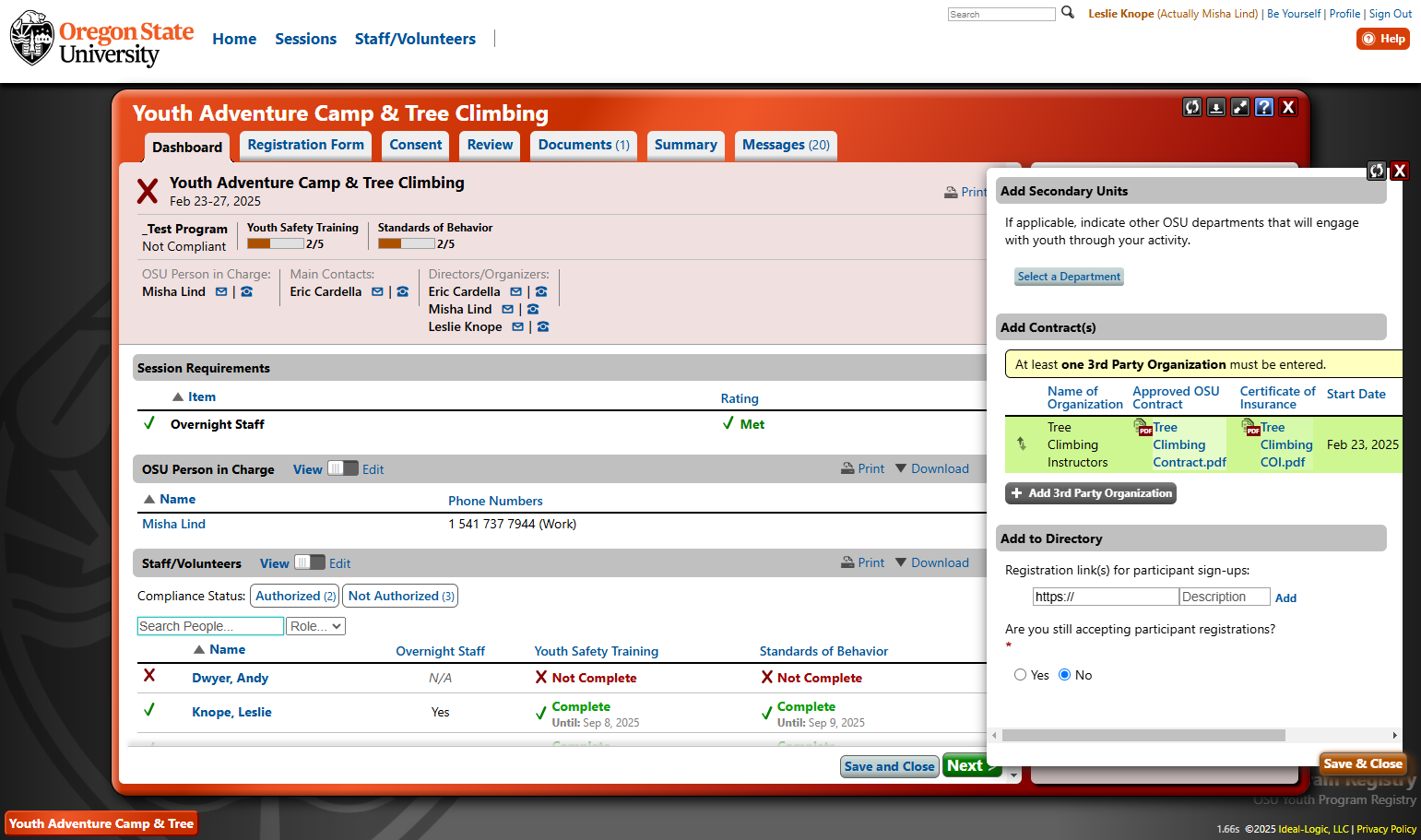1421x840 pixels.
Task: Refresh the Youth Adventure Camp window
Action: [x=1192, y=107]
